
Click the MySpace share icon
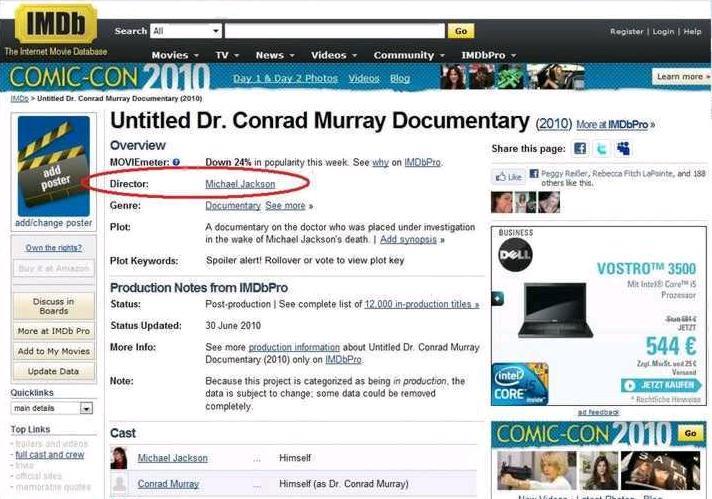pos(623,149)
